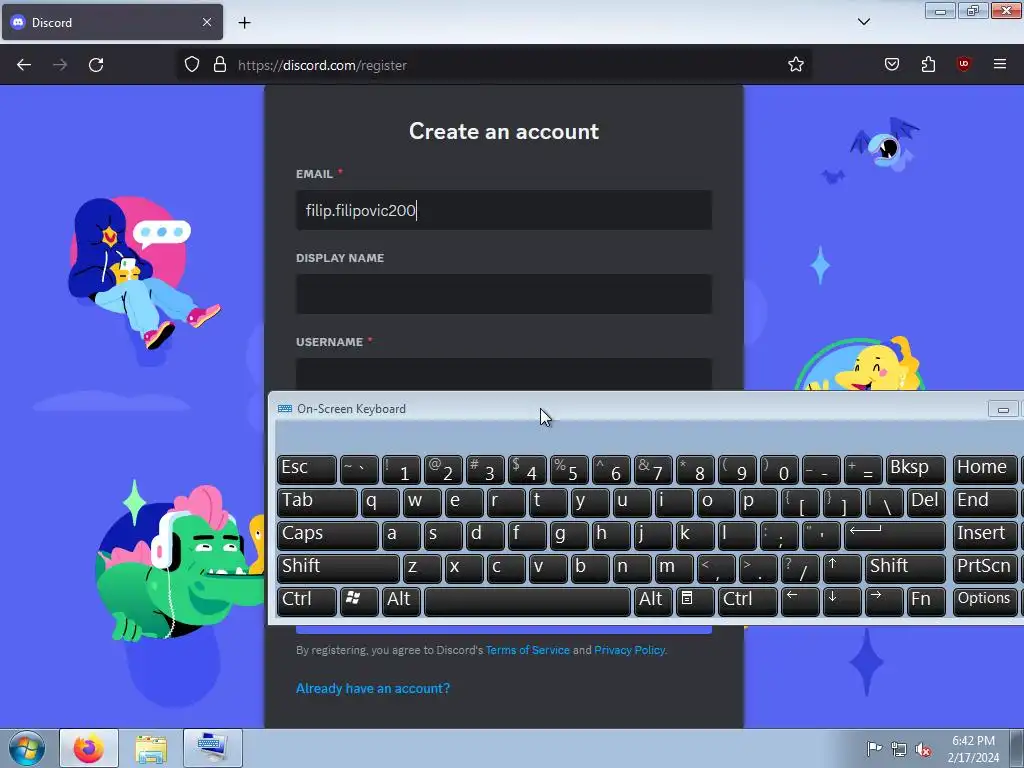This screenshot has height=768, width=1024.
Task: Click the taskbar clock 6:42 PM
Action: coord(973,741)
